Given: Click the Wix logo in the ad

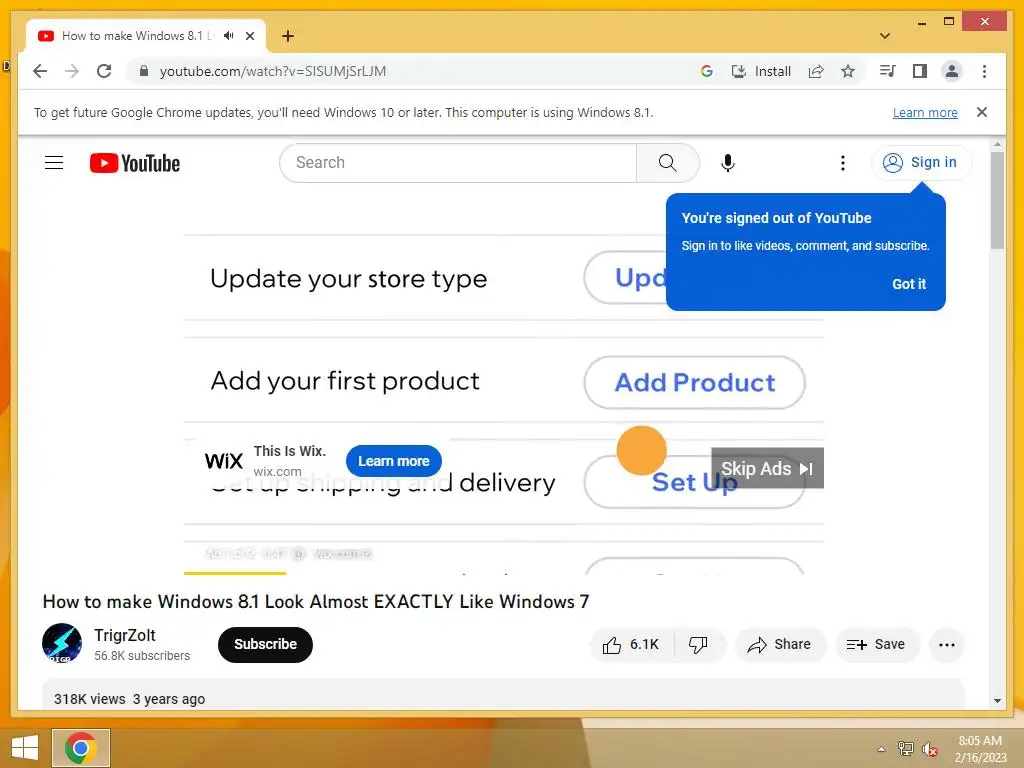Looking at the screenshot, I should [x=223, y=461].
